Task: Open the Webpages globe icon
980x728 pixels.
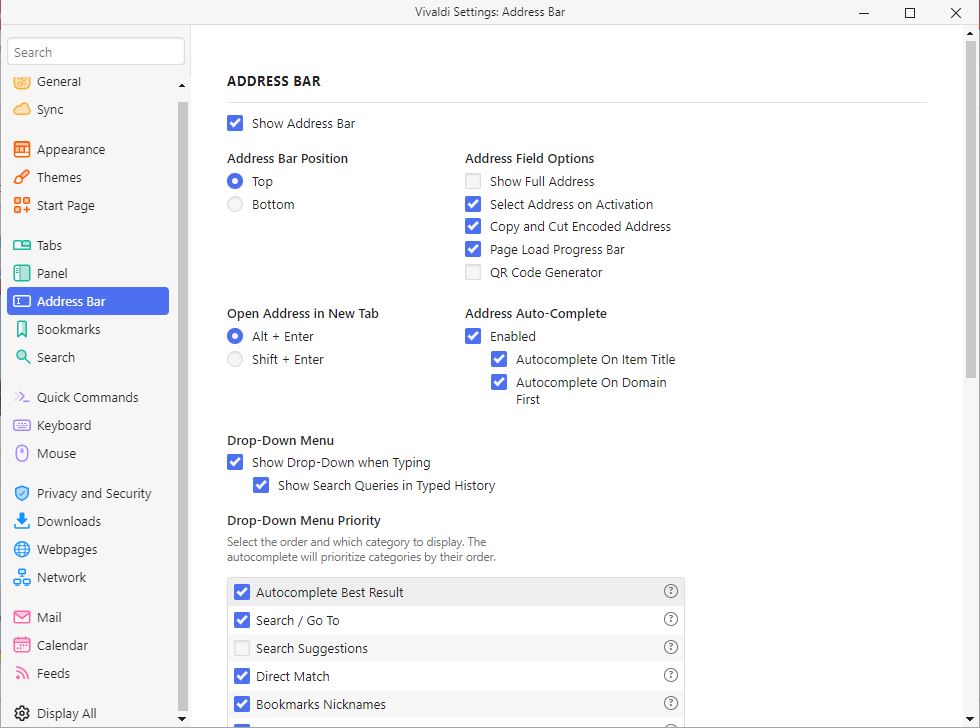Action: pyautogui.click(x=22, y=549)
